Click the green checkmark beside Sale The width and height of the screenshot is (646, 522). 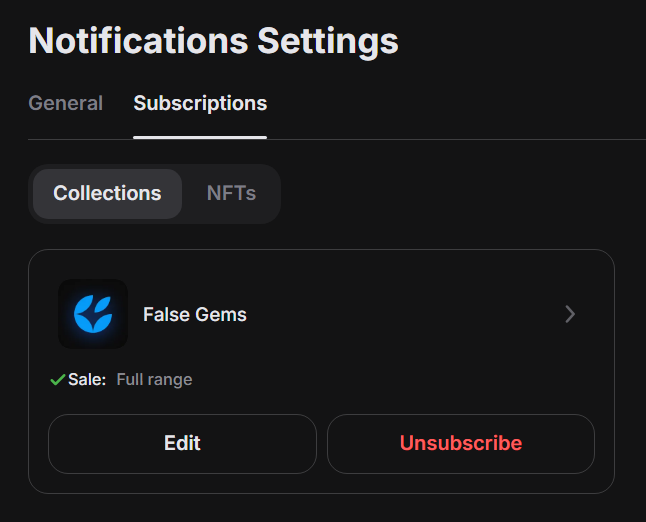tap(57, 380)
